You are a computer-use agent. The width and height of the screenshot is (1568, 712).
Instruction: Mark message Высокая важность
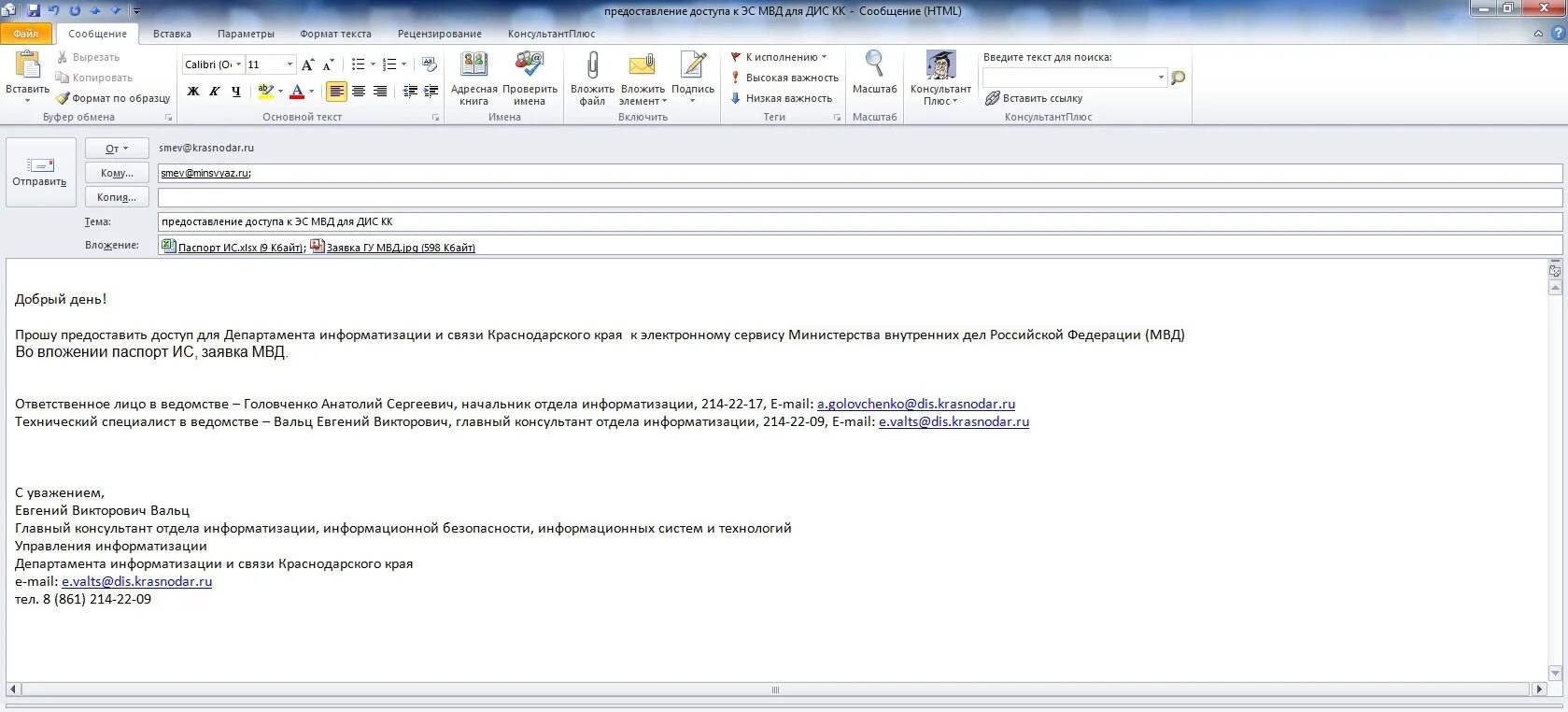[x=784, y=78]
